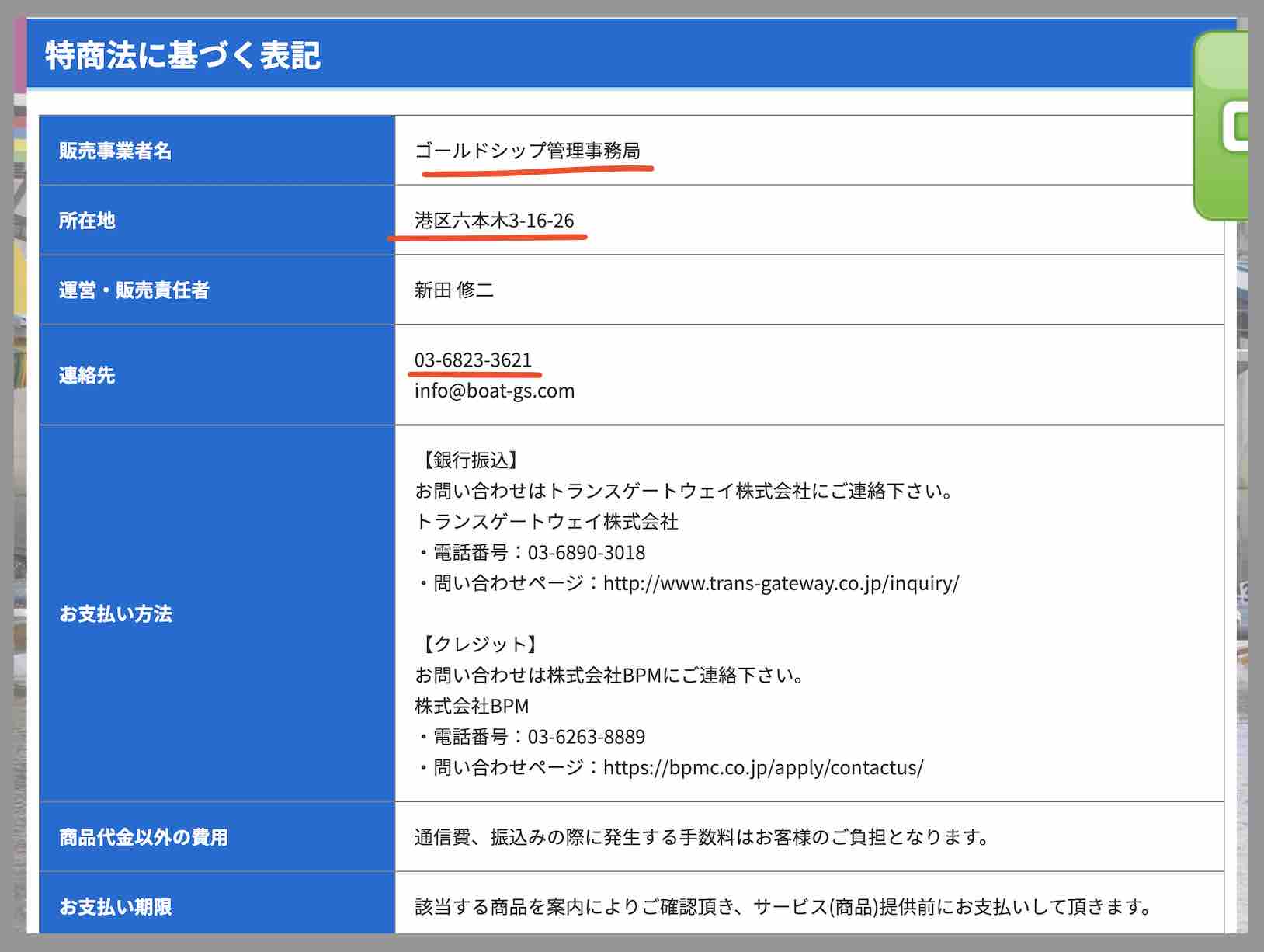Open the trans-gateway.co.jp inquiry link
Screen dimensions: 1264x952
click(780, 583)
